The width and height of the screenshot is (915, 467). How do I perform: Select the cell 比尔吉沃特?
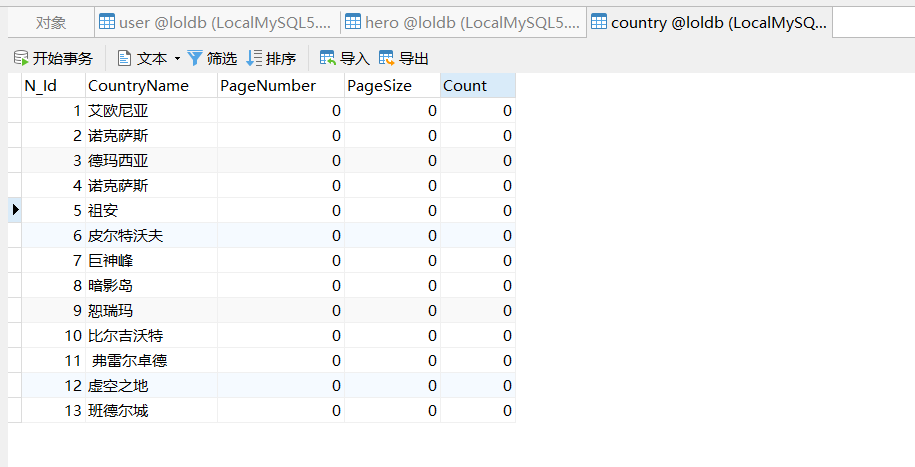point(152,336)
